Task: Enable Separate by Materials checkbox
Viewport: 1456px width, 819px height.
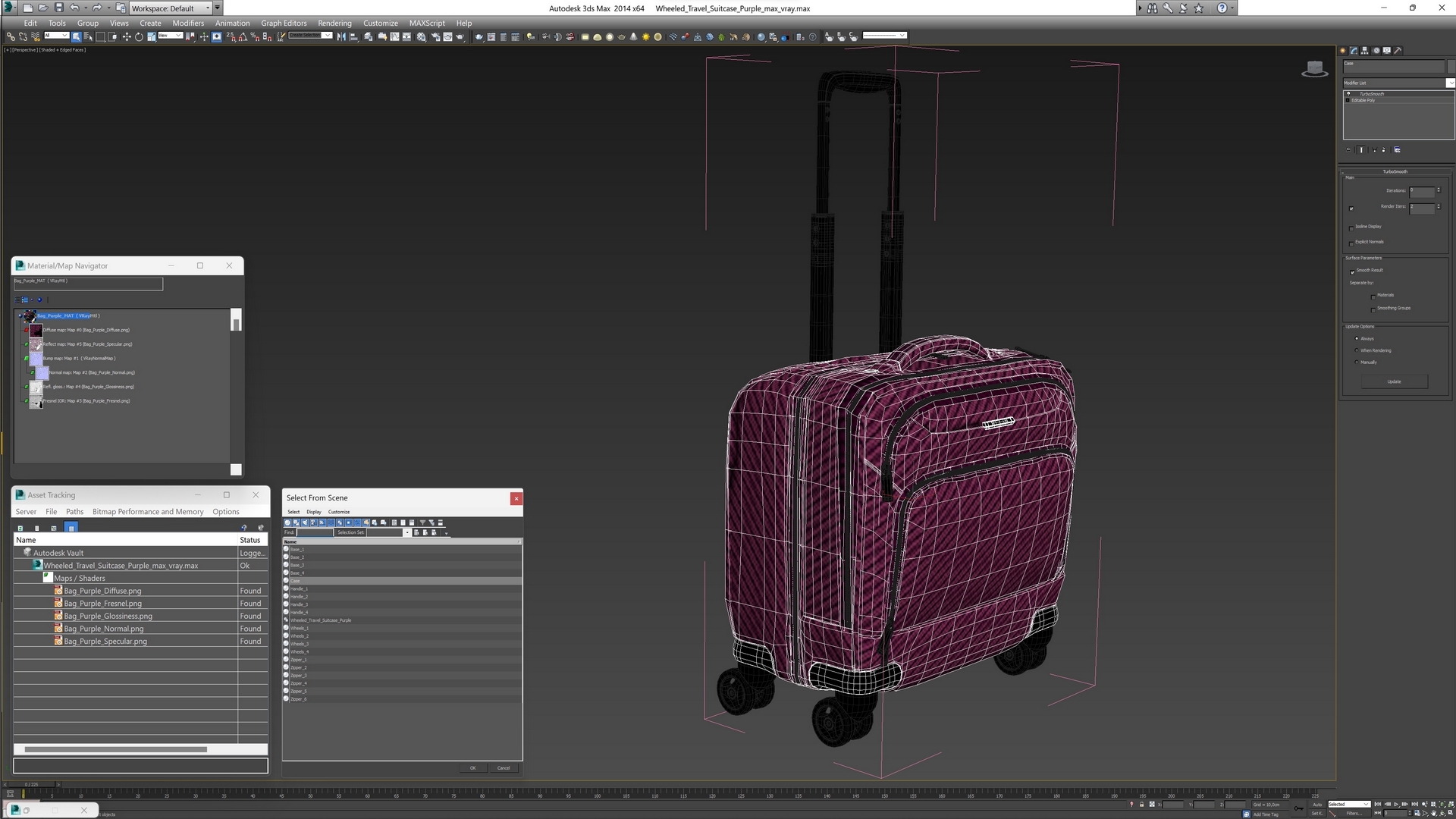Action: [x=1373, y=297]
